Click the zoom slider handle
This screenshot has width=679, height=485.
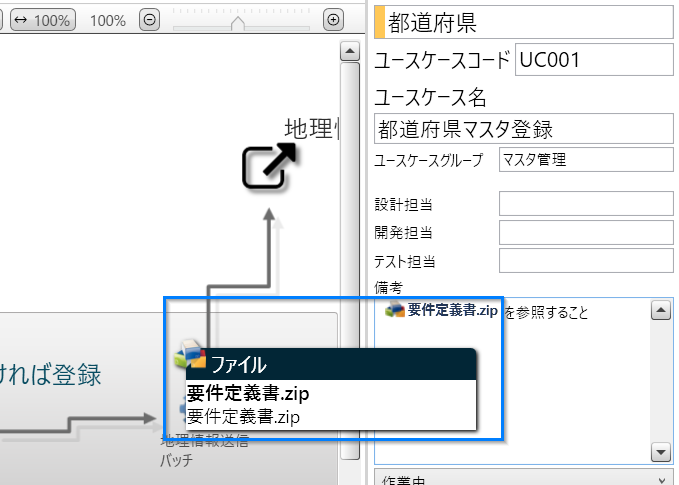(237, 21)
